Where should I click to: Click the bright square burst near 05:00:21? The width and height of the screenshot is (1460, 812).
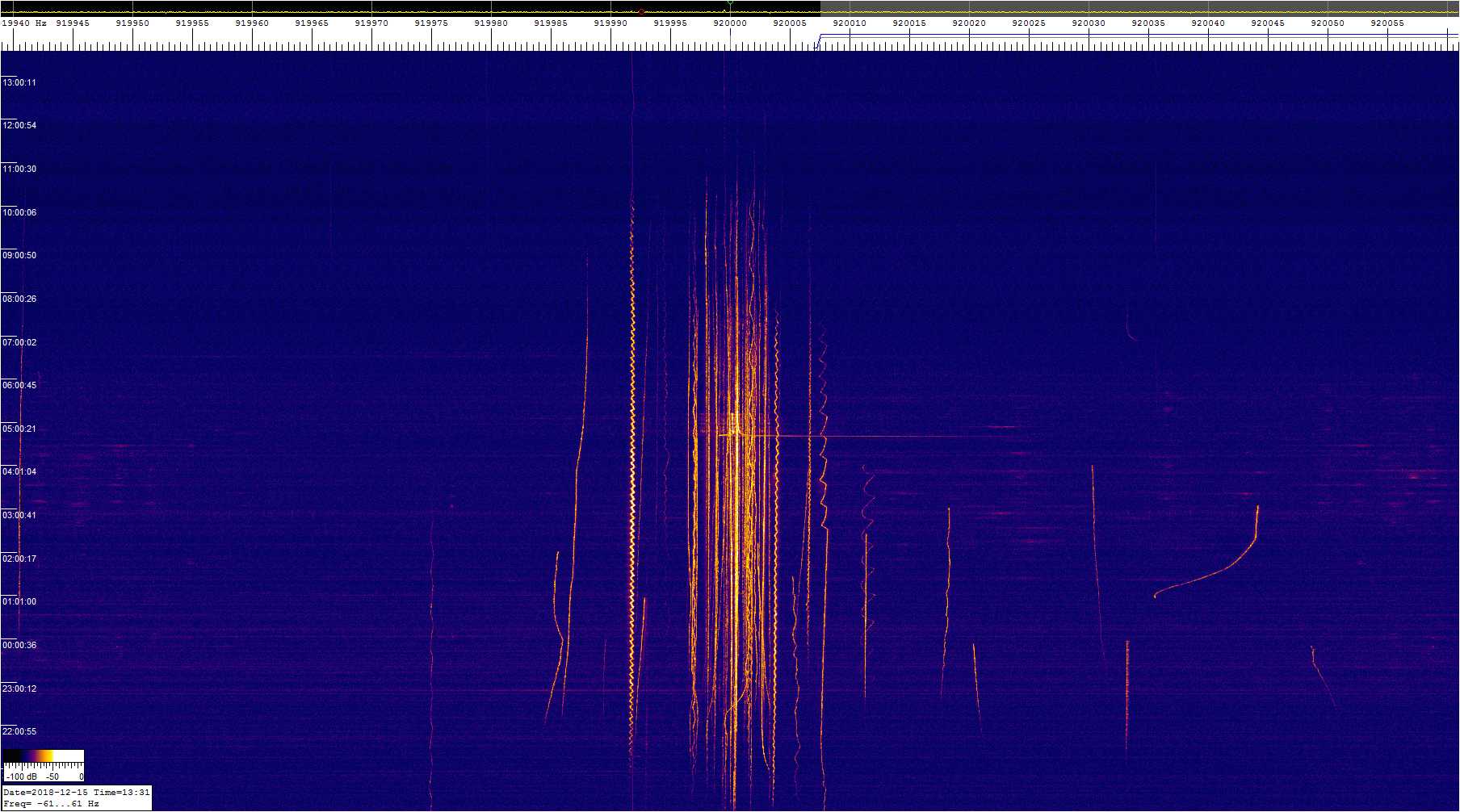[734, 425]
